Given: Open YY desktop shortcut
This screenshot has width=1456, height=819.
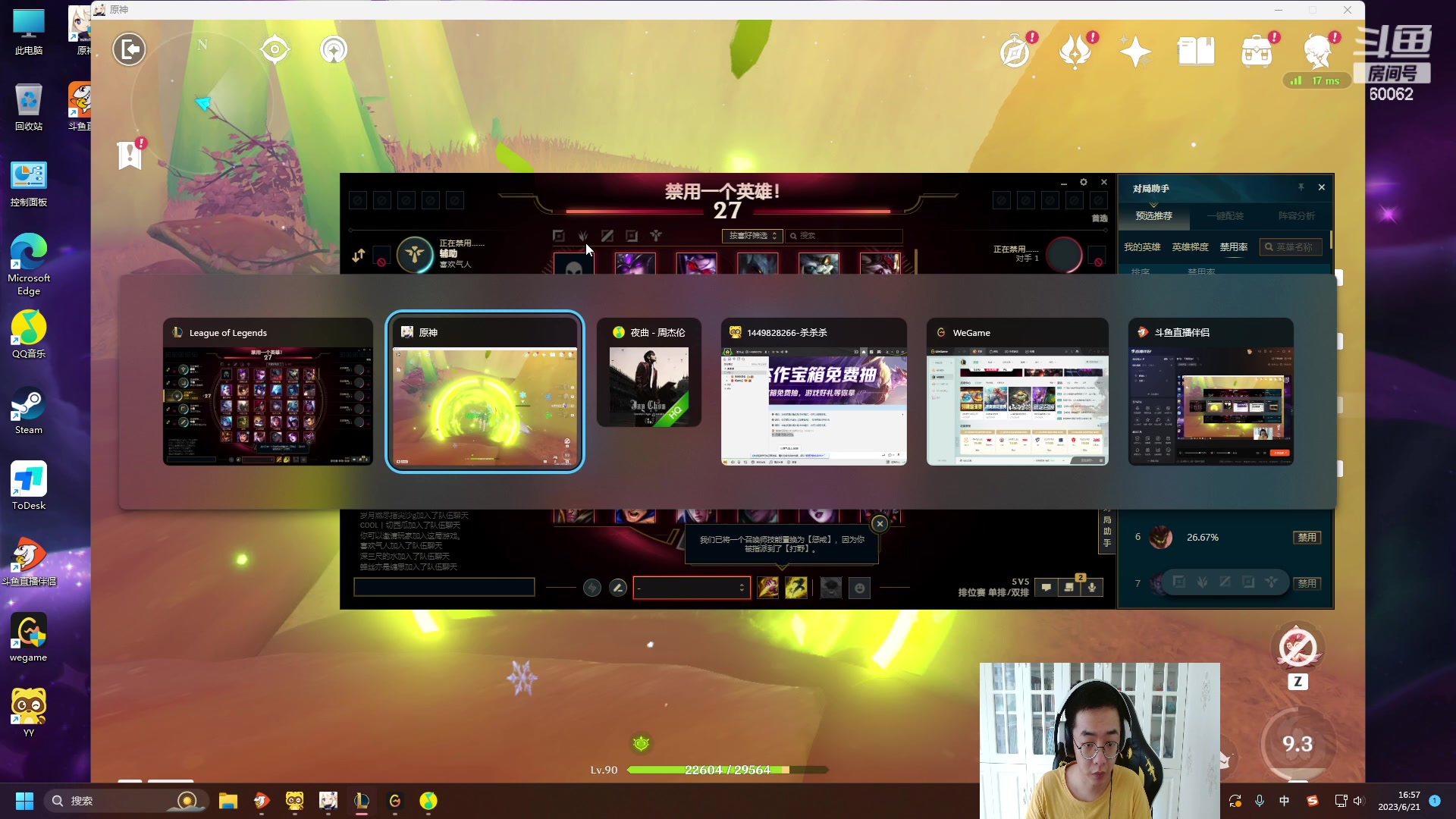Looking at the screenshot, I should coord(29,713).
